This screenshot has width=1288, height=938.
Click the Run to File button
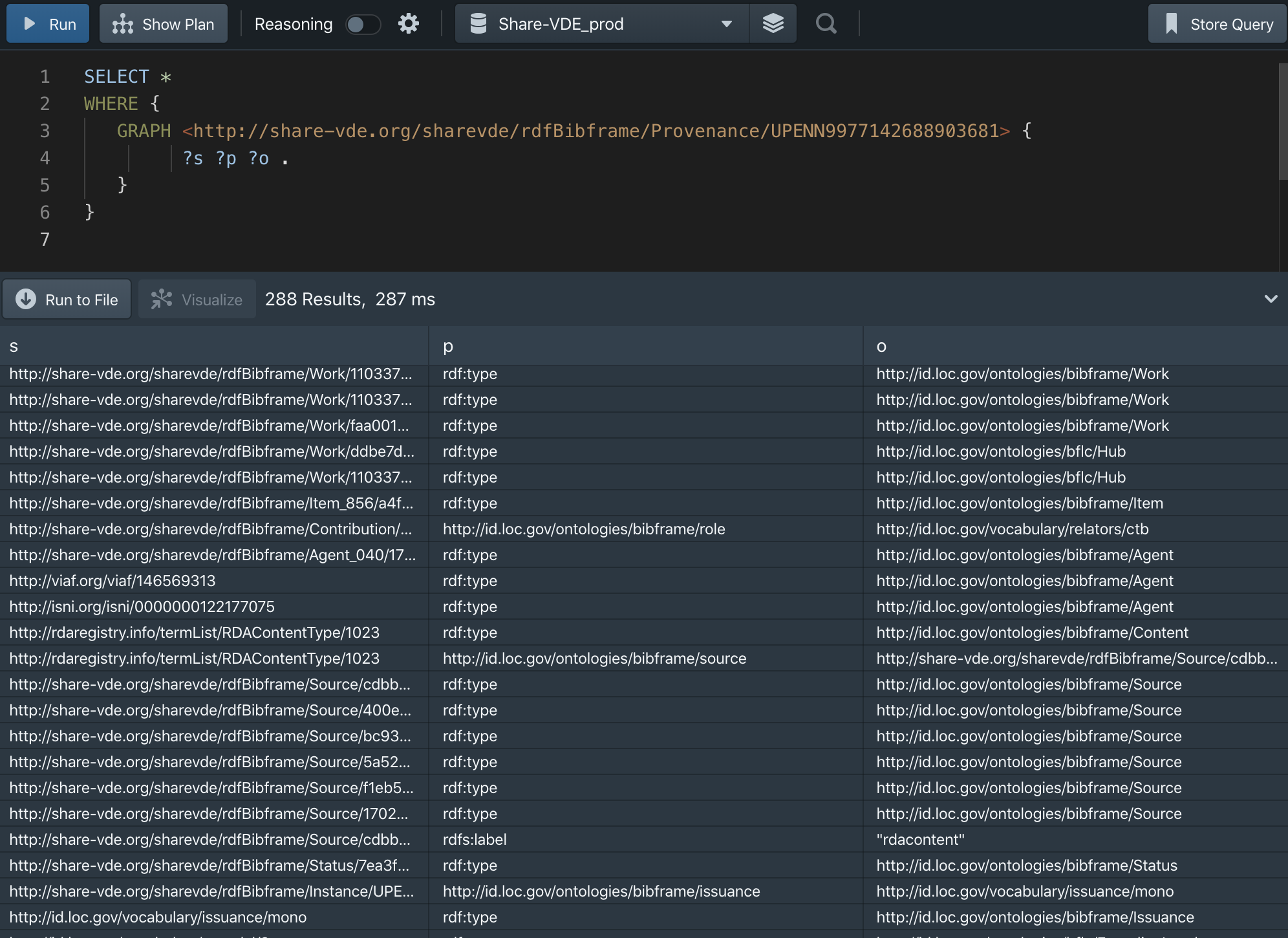[67, 299]
